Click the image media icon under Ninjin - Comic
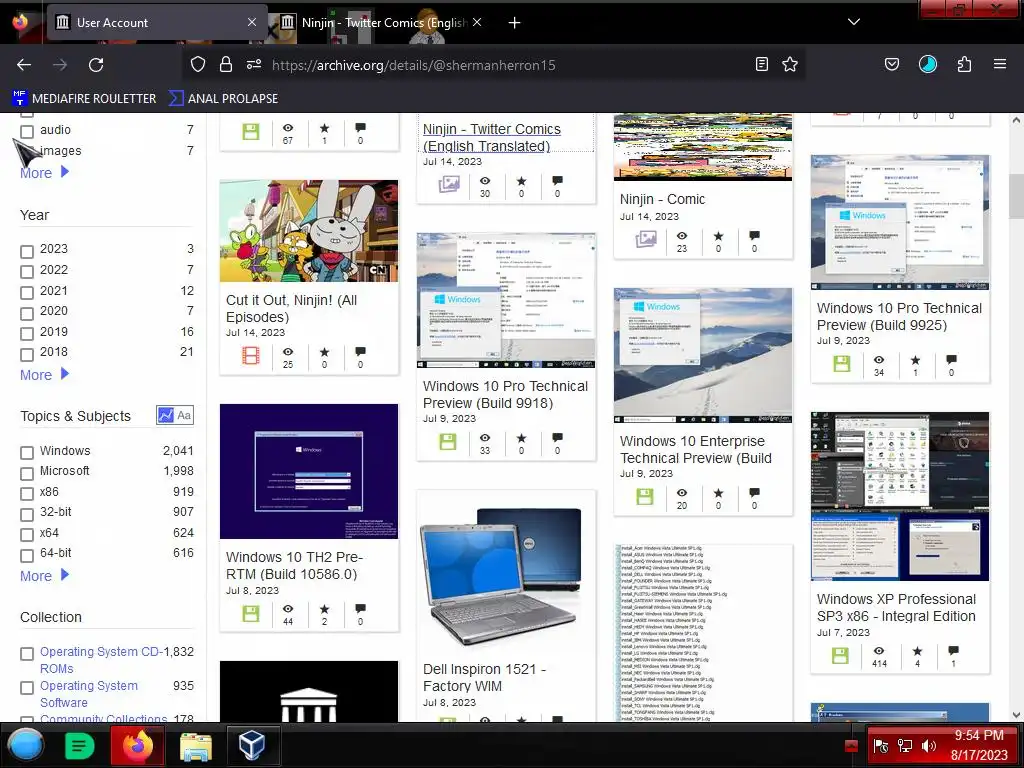1024x768 pixels. click(646, 240)
